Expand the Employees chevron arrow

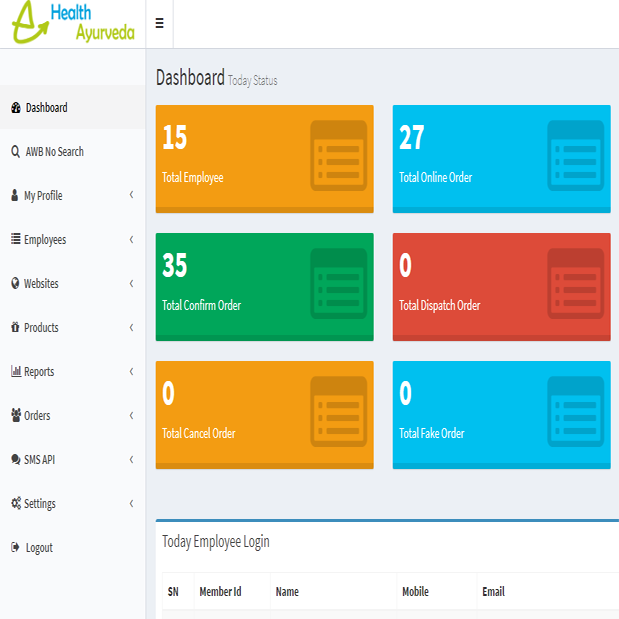pyautogui.click(x=131, y=240)
